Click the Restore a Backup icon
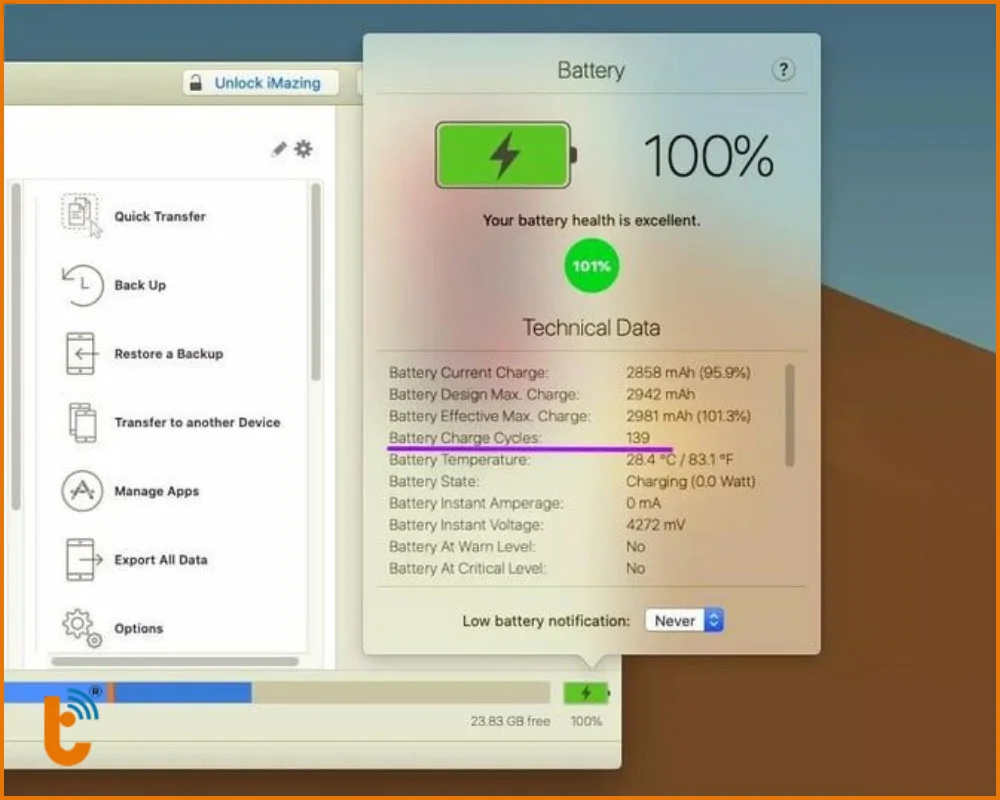The width and height of the screenshot is (1000, 800). click(81, 354)
